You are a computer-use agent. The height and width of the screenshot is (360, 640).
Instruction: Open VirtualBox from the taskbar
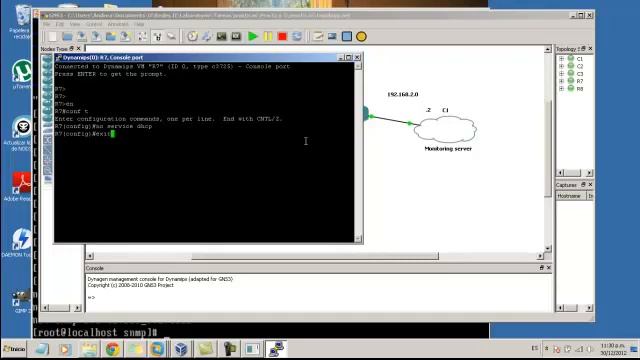click(x=181, y=349)
